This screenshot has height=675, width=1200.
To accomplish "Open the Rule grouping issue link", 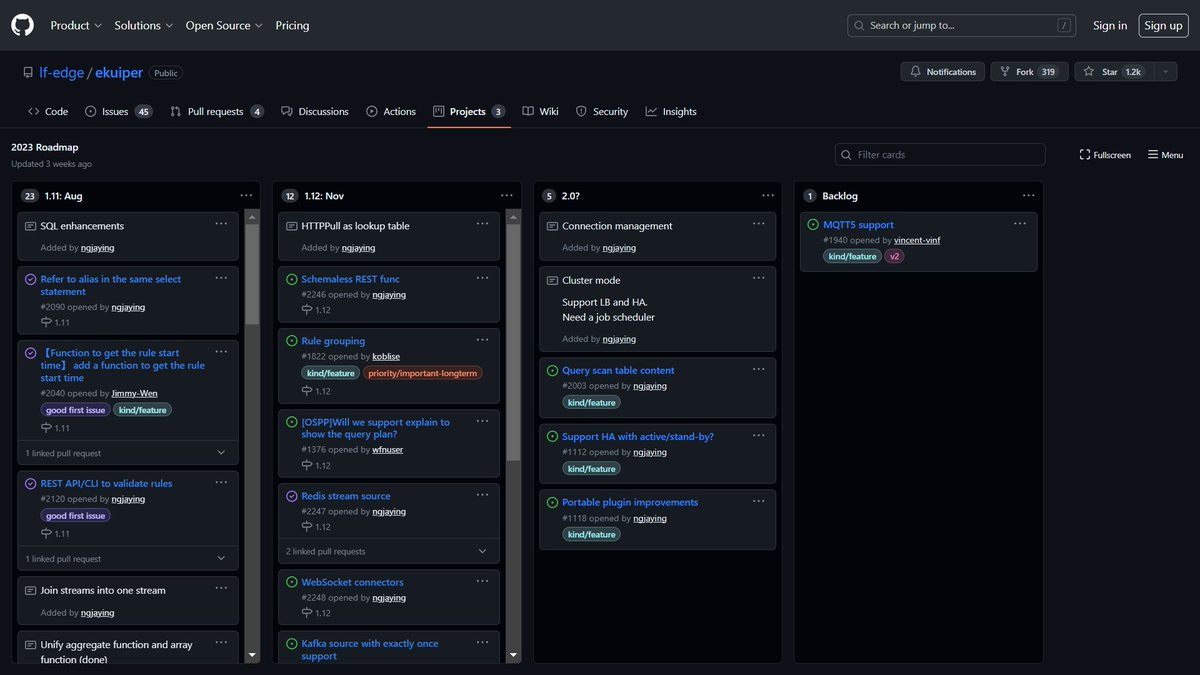I will [x=333, y=341].
